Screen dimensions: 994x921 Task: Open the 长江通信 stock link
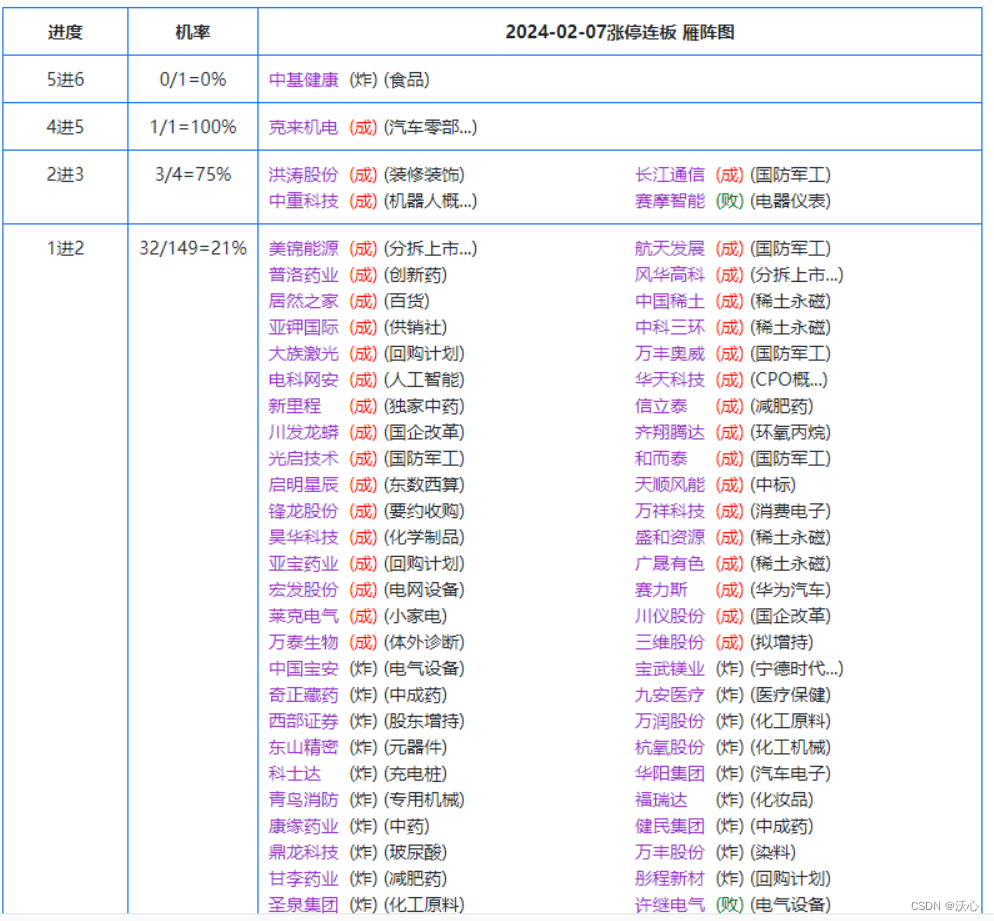coord(670,175)
